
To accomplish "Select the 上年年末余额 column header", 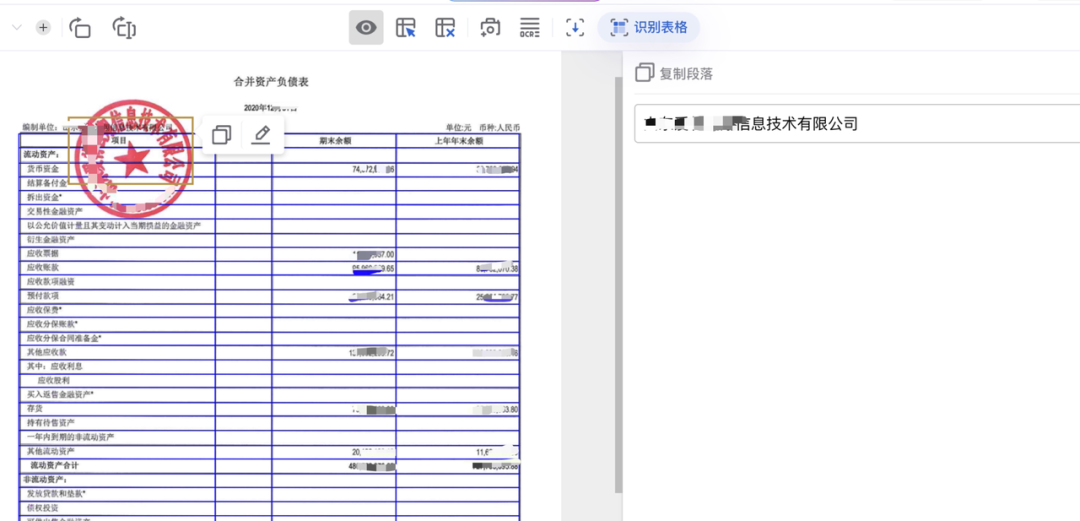I will point(458,141).
